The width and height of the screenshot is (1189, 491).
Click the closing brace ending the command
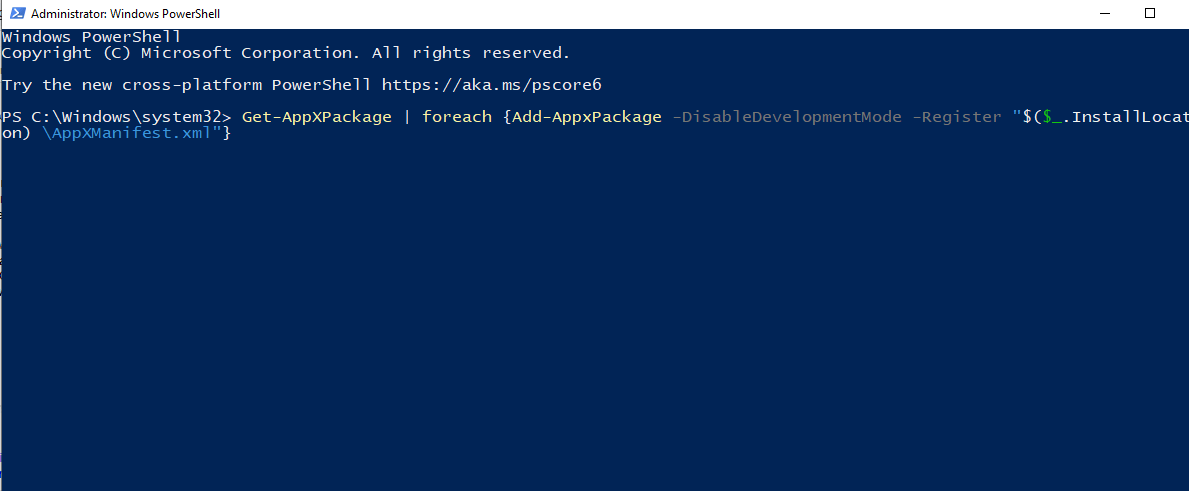(x=227, y=133)
